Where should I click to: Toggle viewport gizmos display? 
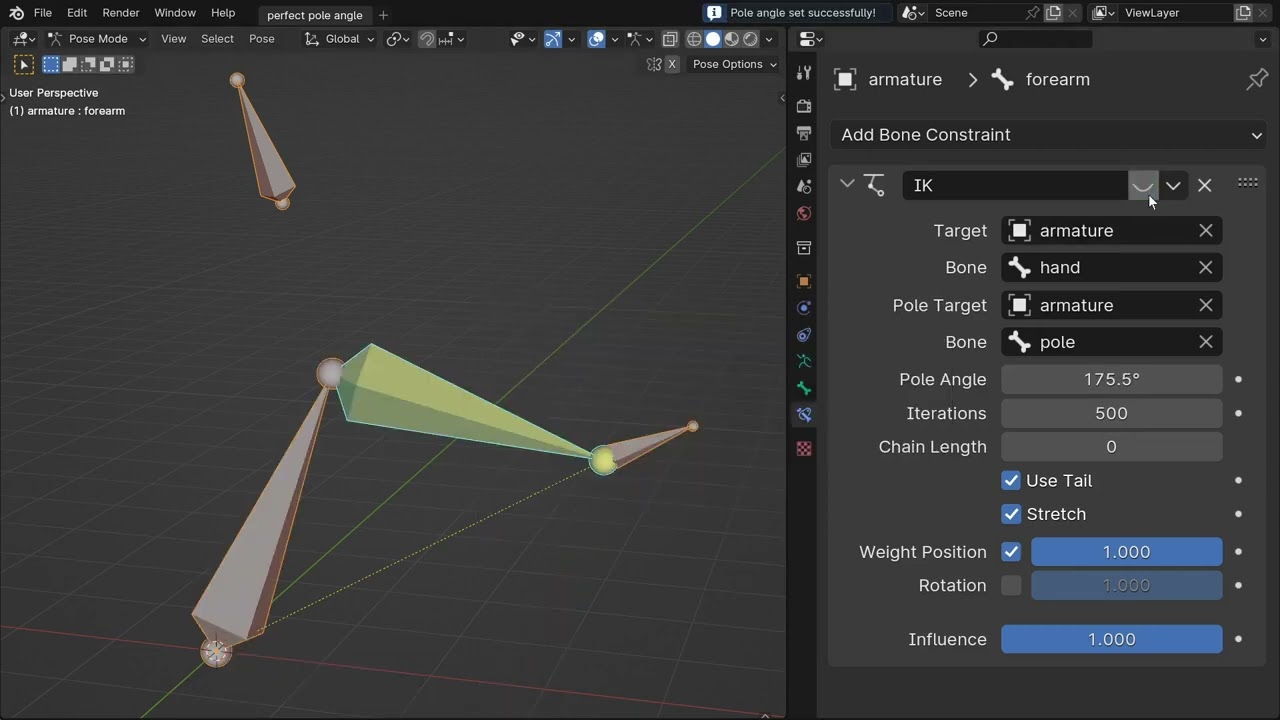553,39
